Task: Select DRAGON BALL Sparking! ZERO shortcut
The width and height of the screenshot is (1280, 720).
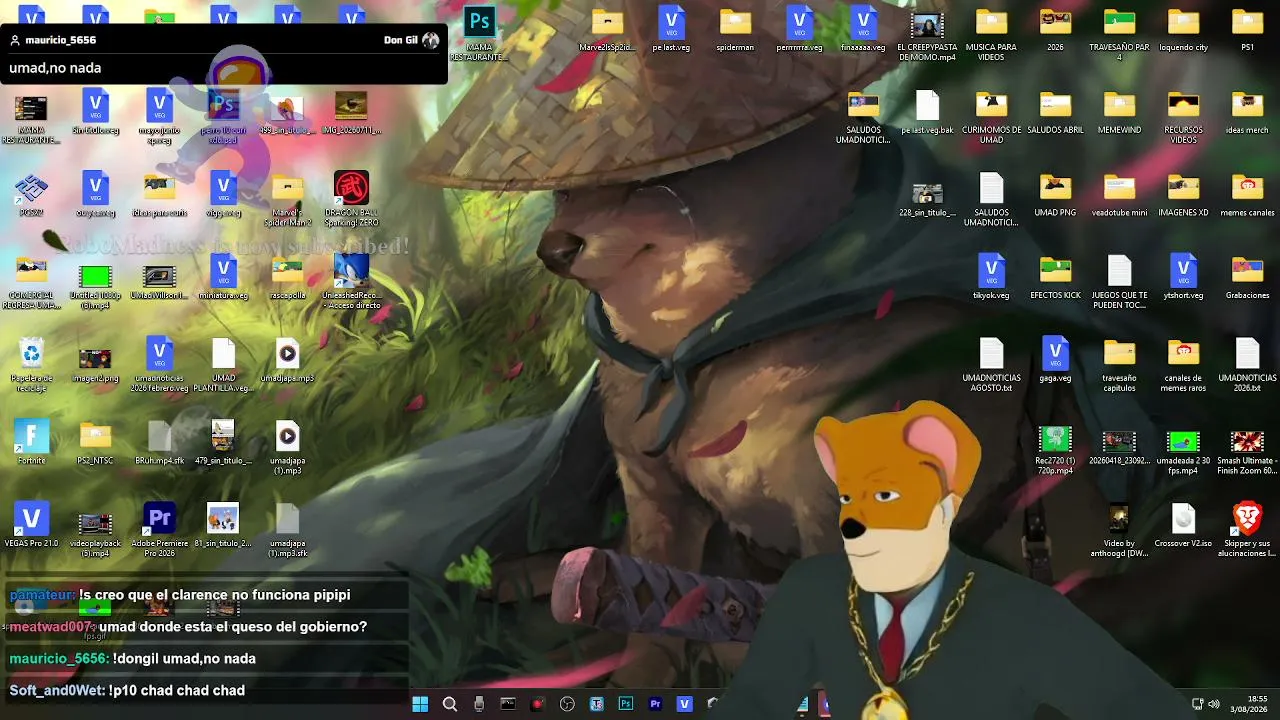Action: pos(351,198)
